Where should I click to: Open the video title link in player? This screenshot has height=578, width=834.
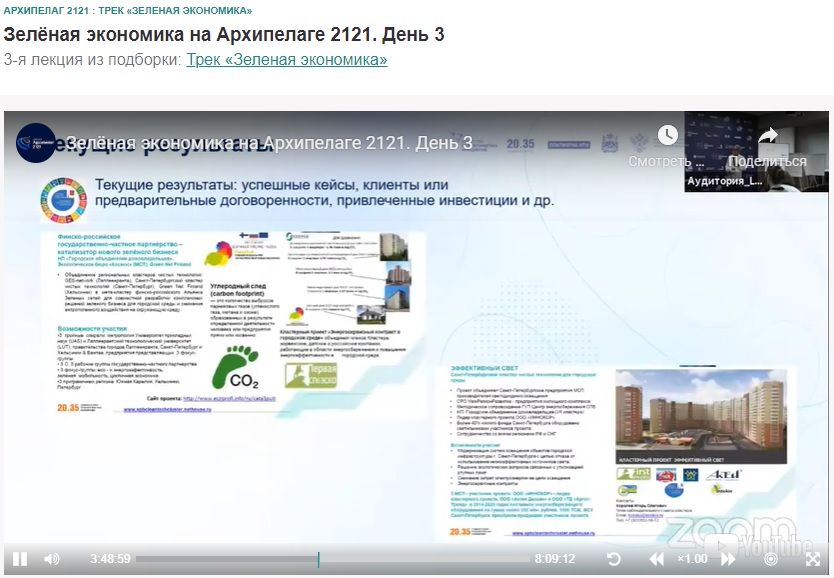[270, 143]
